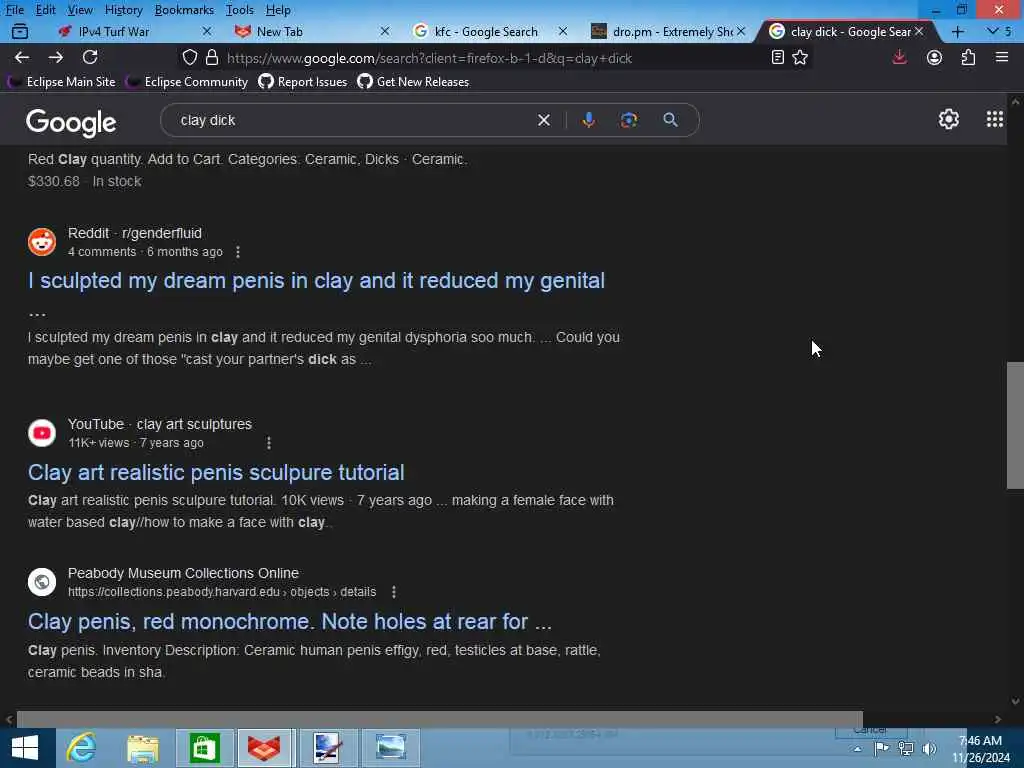Open the Reddit sculpted clay result link

click(x=316, y=281)
